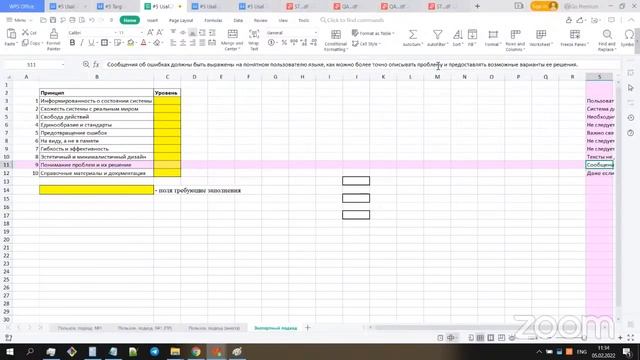Click the clear formatting eraser icon
Viewport: 640px width, 360px height.
pos(157,42)
